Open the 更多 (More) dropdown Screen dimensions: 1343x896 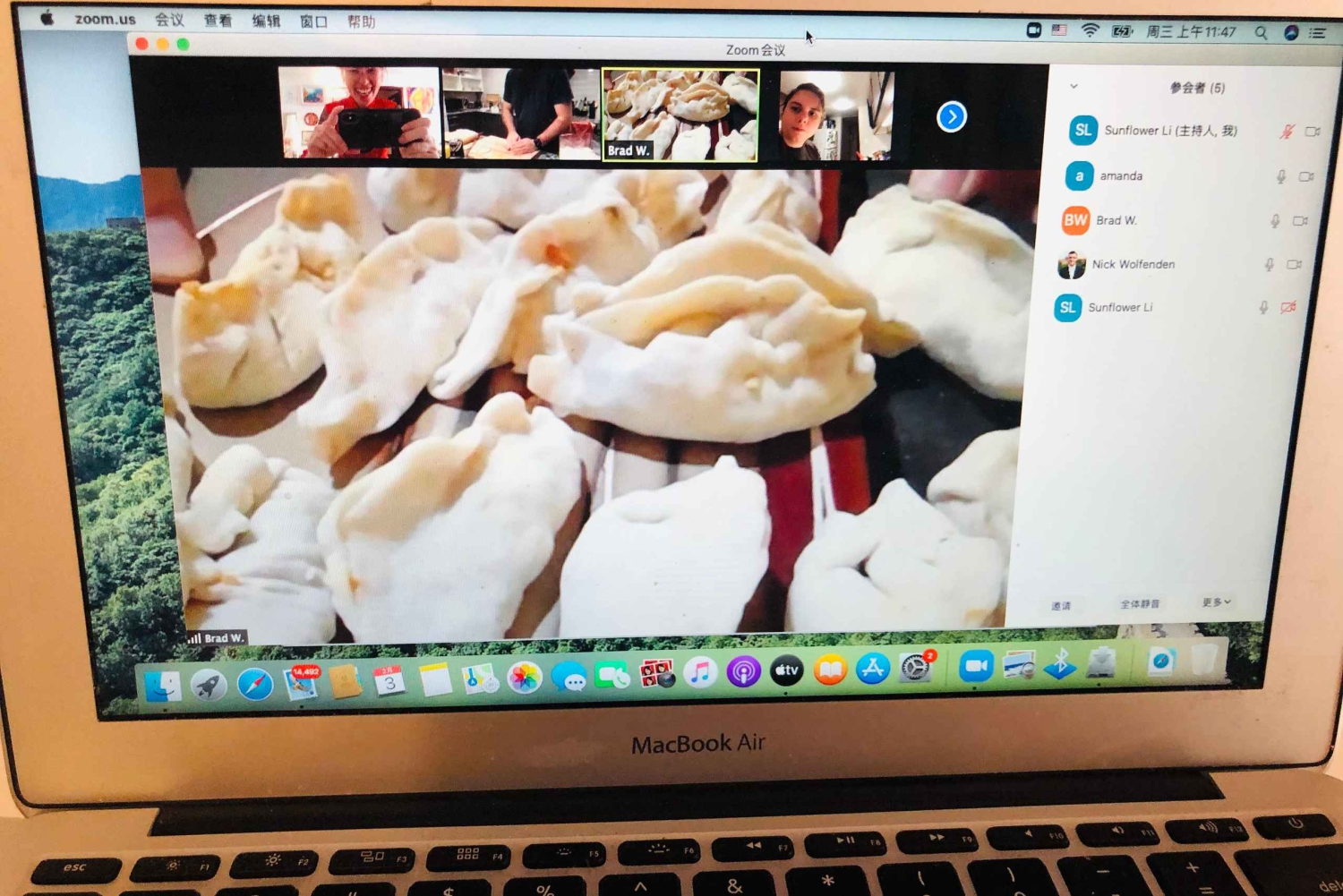[1216, 602]
